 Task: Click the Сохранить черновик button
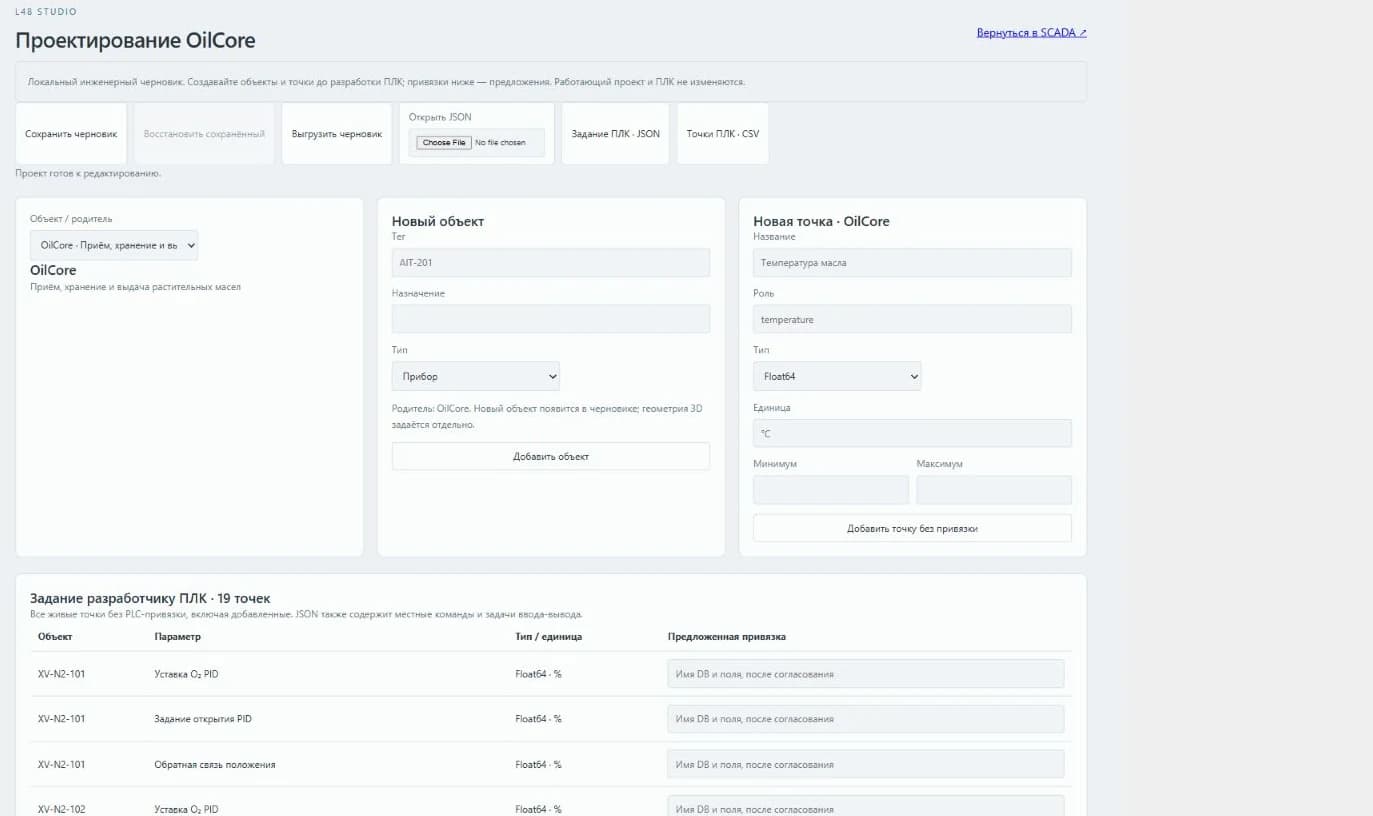tap(71, 134)
